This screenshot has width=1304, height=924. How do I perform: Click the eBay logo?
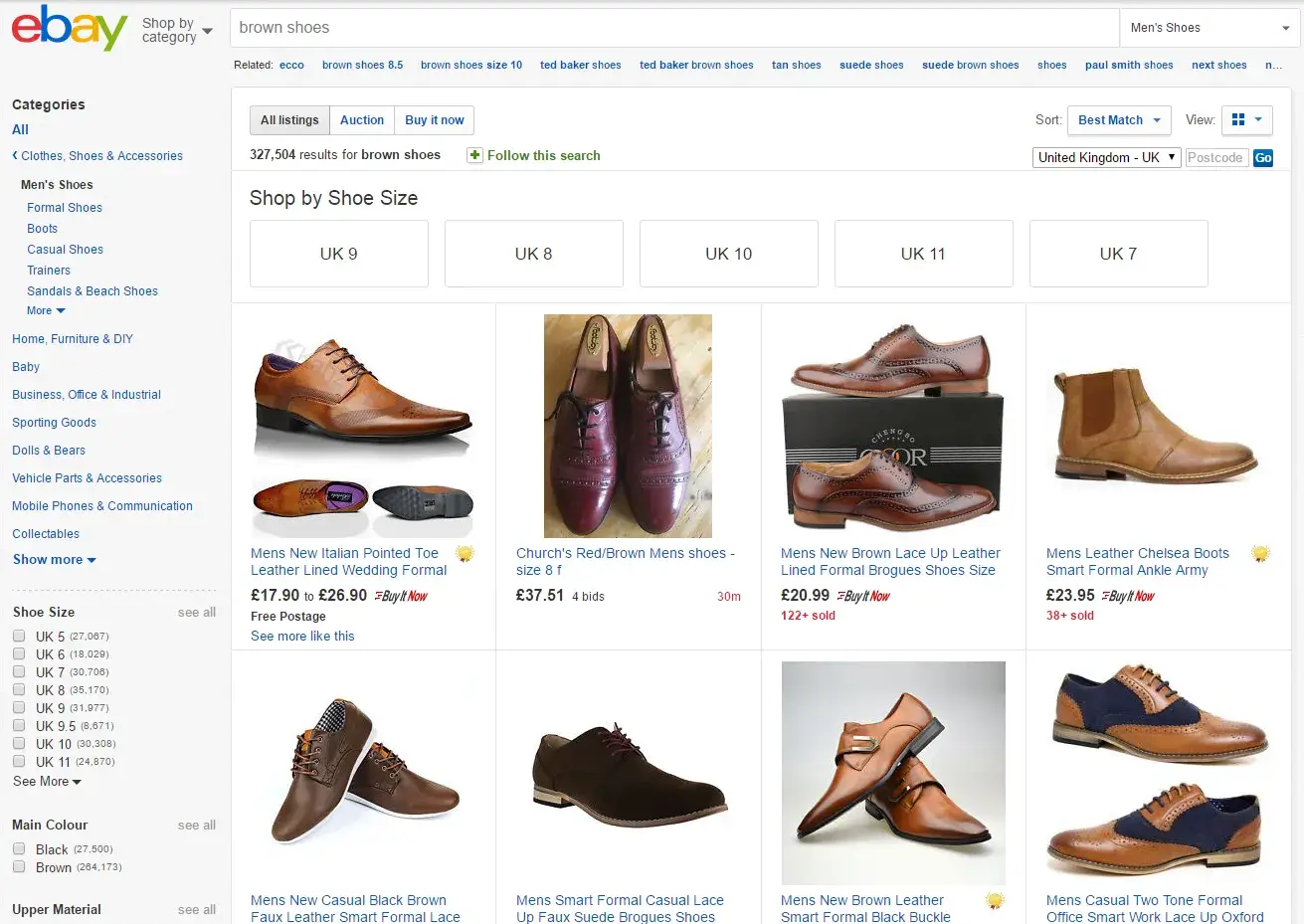pos(69,29)
